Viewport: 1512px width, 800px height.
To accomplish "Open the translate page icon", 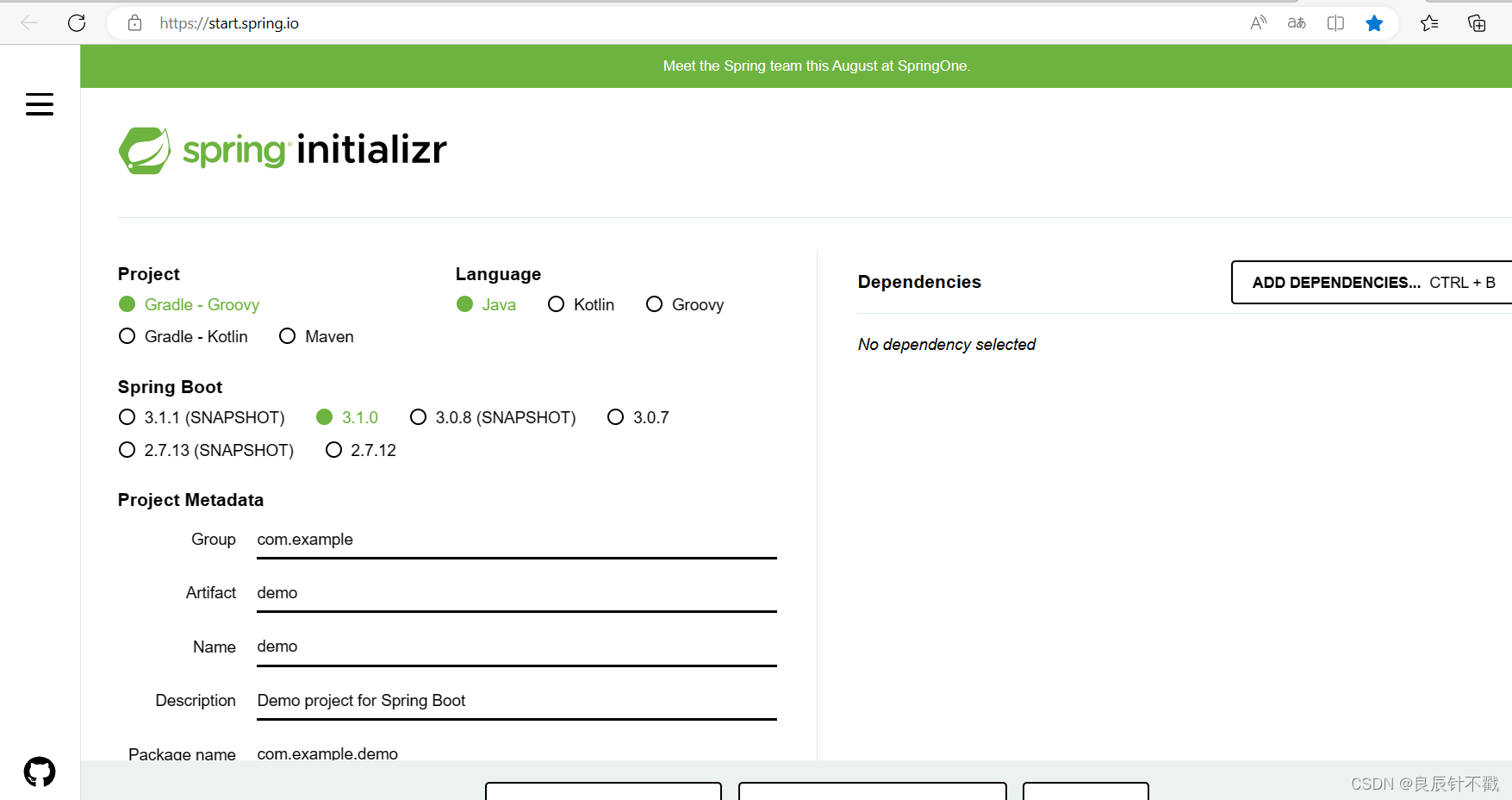I will 1297,23.
